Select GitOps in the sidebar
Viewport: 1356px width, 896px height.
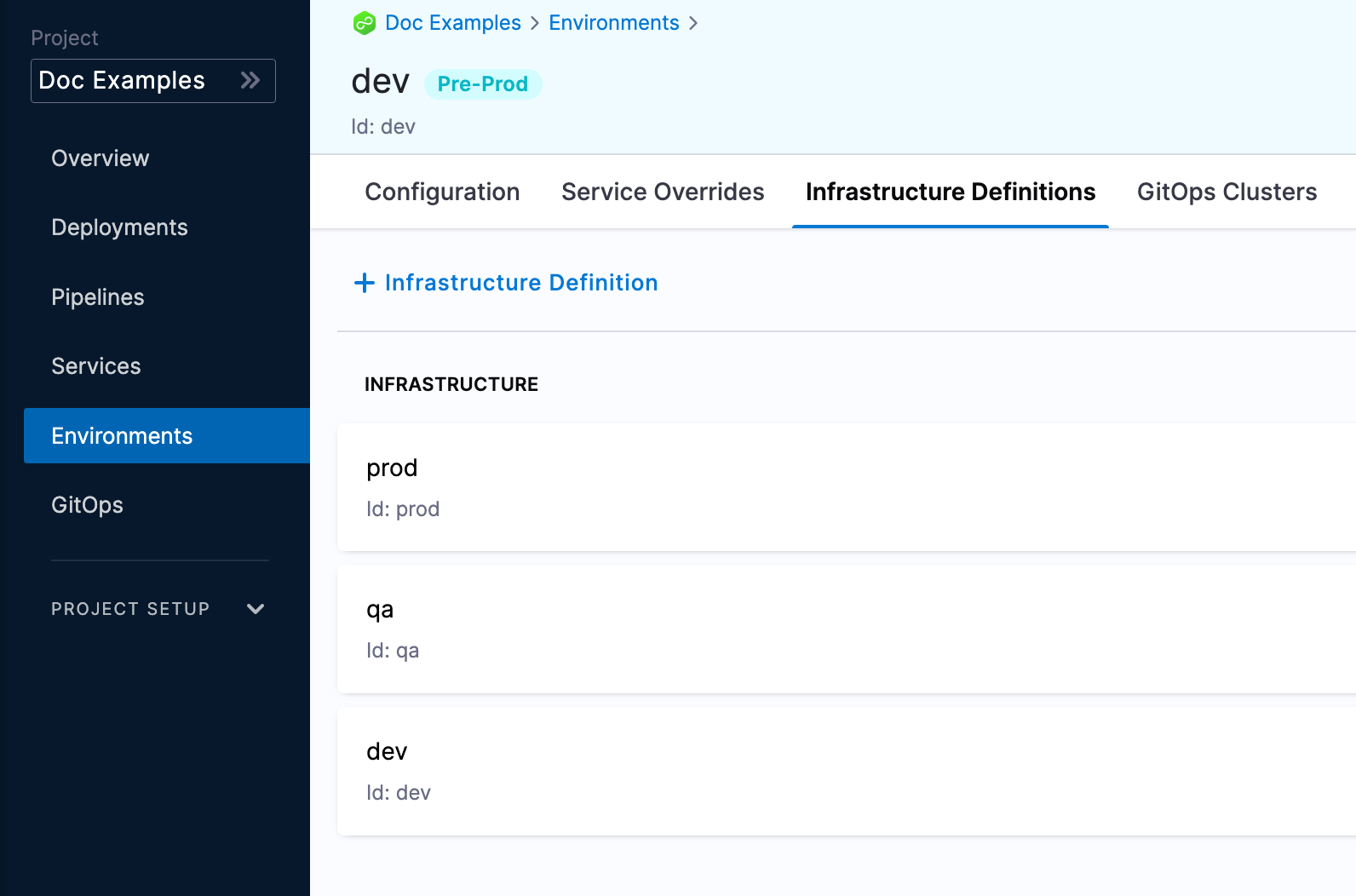click(x=87, y=505)
